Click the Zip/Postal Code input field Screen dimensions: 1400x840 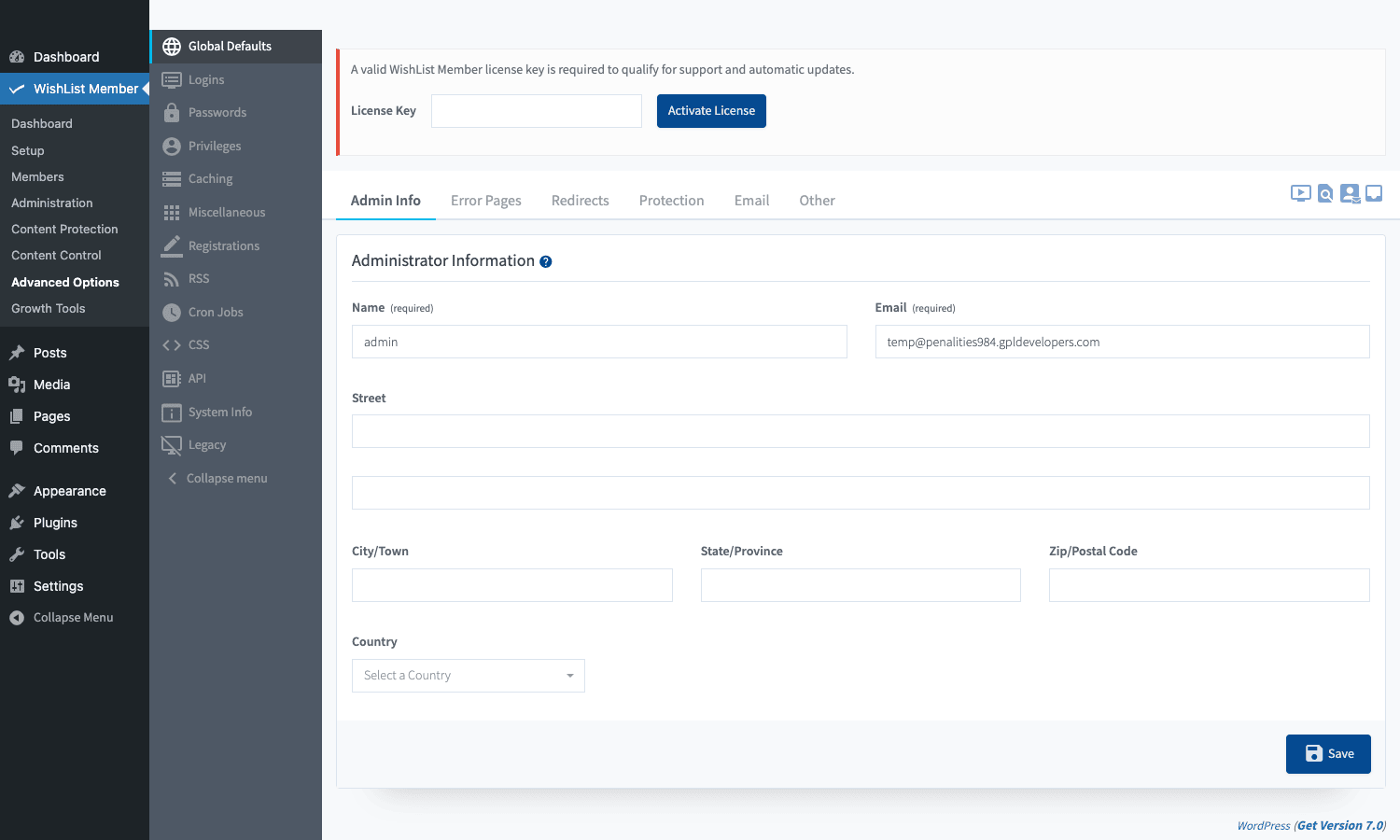pyautogui.click(x=1210, y=585)
